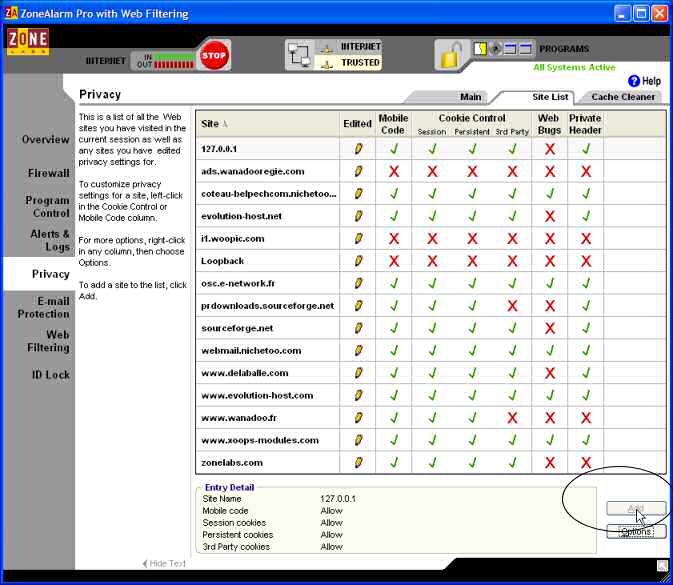Open the Firewall panel
Viewport: 673px width, 585px height.
coord(49,173)
